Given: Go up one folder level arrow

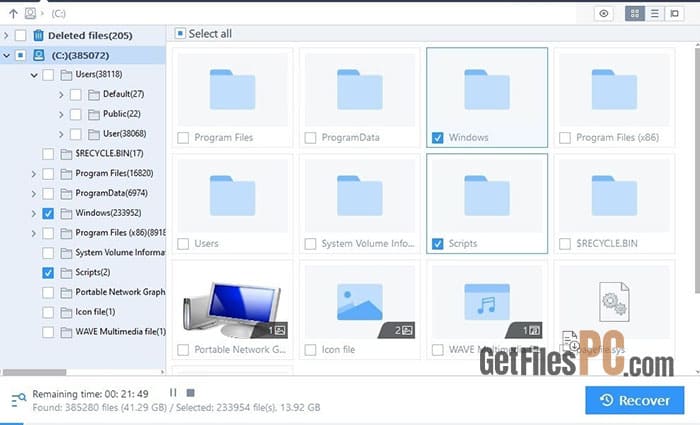Looking at the screenshot, I should click(x=13, y=14).
